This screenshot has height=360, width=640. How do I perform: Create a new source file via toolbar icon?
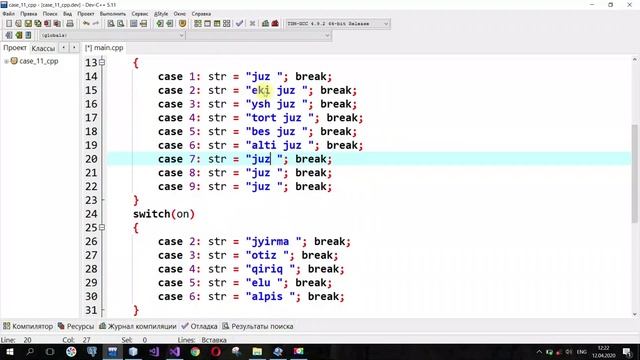9,24
